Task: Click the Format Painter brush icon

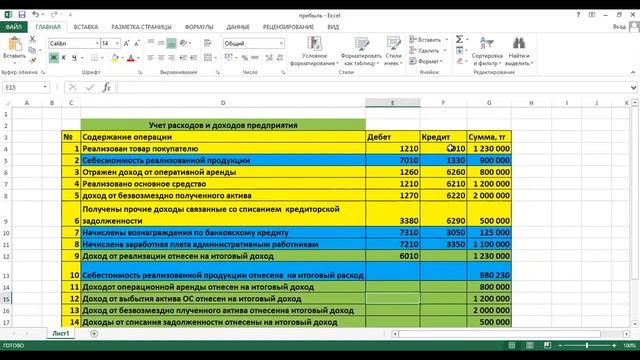Action: [x=32, y=60]
